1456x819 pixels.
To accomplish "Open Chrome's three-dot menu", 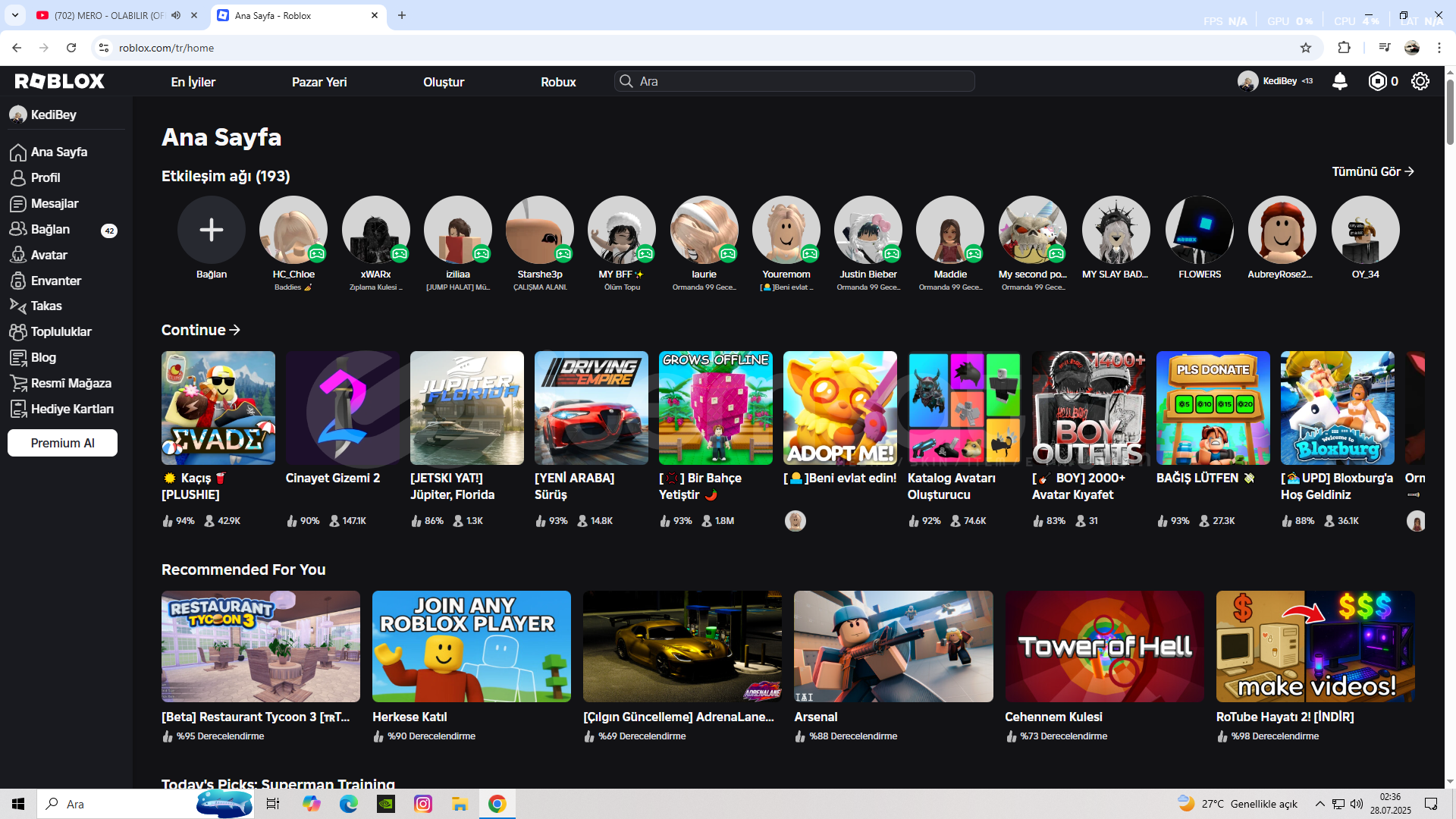I will click(1439, 48).
